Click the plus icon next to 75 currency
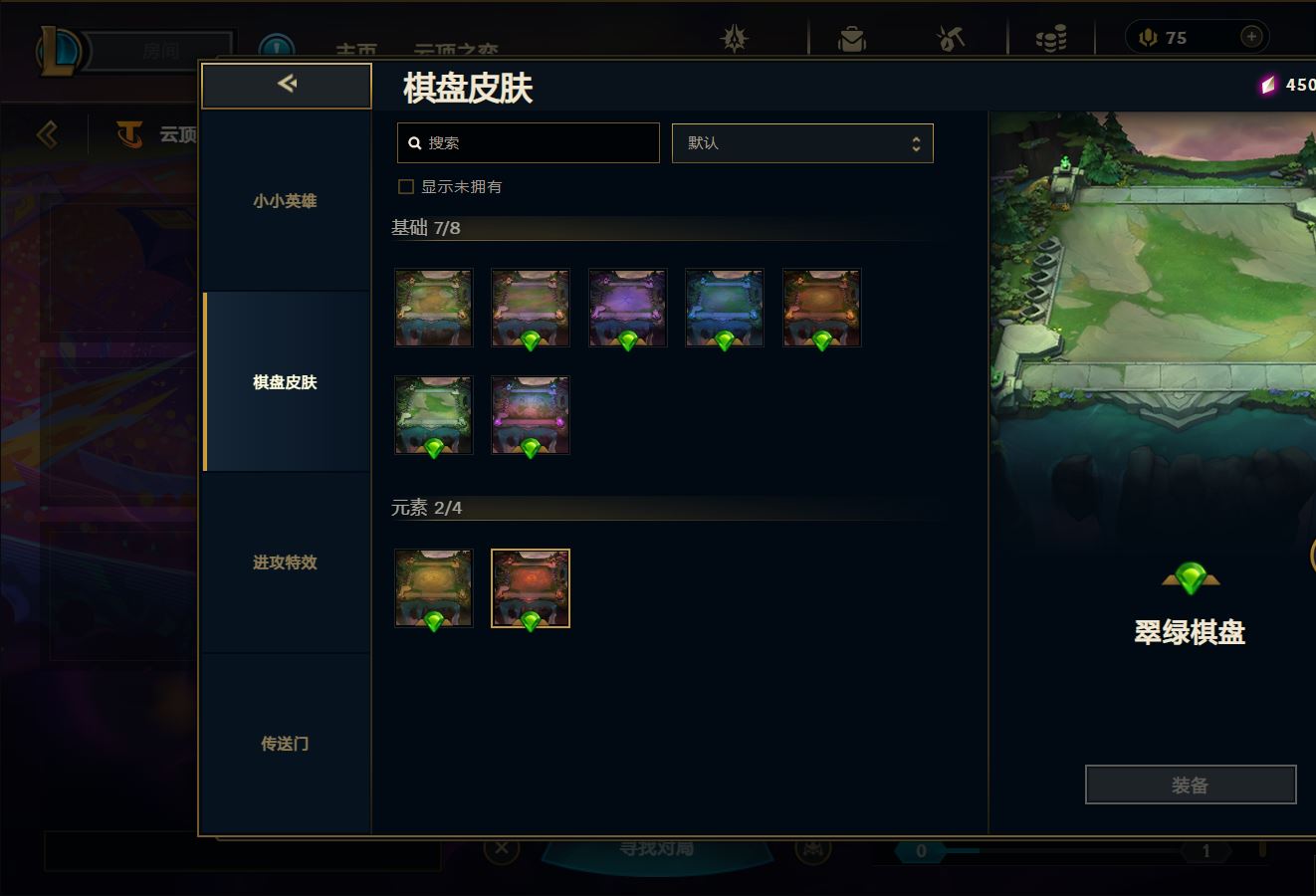 (x=1251, y=37)
